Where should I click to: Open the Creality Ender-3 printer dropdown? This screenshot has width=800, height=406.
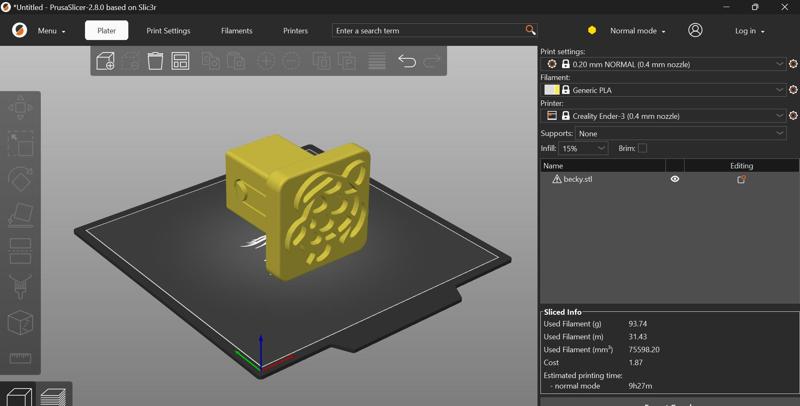point(663,116)
